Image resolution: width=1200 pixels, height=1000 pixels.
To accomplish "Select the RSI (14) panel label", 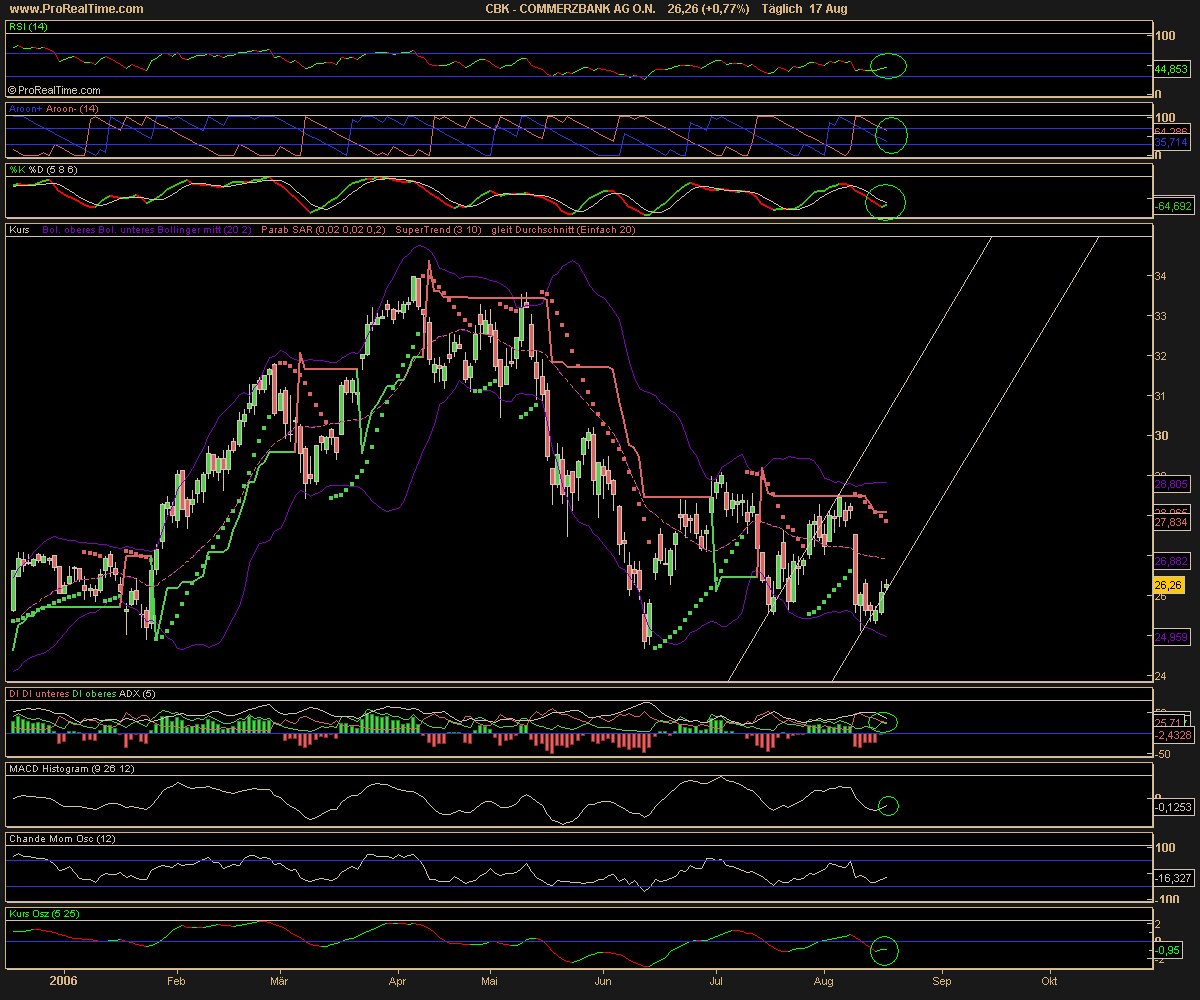I will pos(29,27).
